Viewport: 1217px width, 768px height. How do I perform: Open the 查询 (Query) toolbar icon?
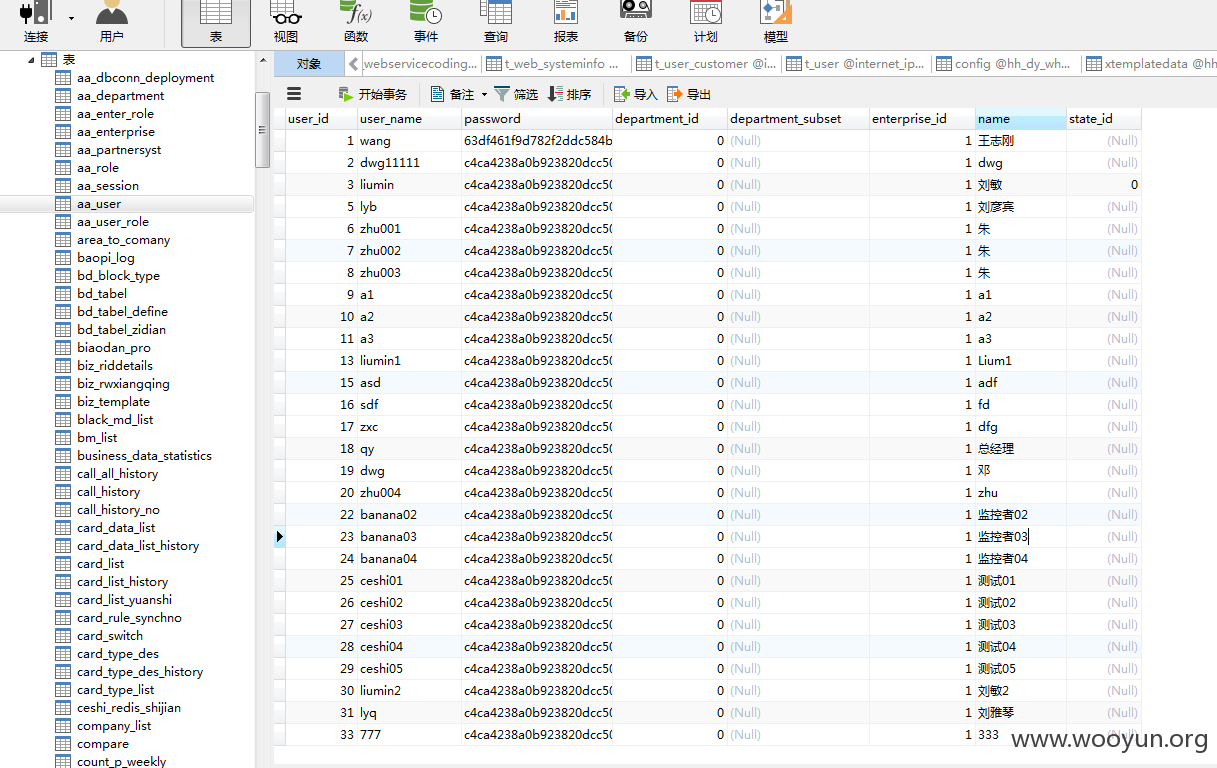tap(496, 22)
